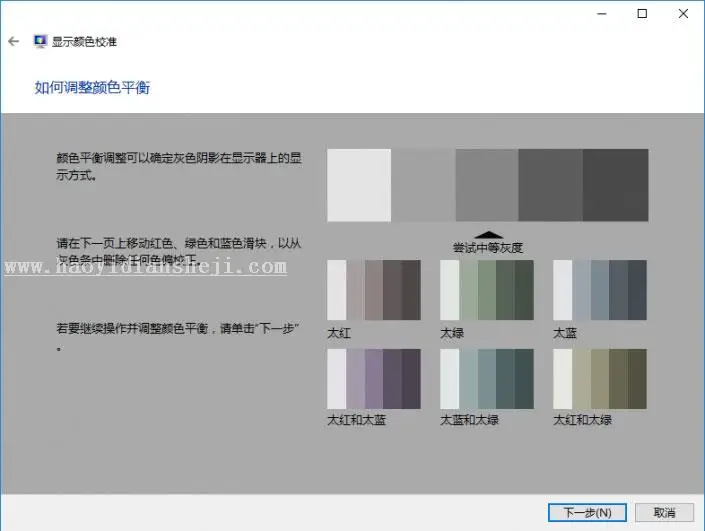The image size is (705, 531).
Task: Click the 太蓝 label text
Action: coord(565,333)
